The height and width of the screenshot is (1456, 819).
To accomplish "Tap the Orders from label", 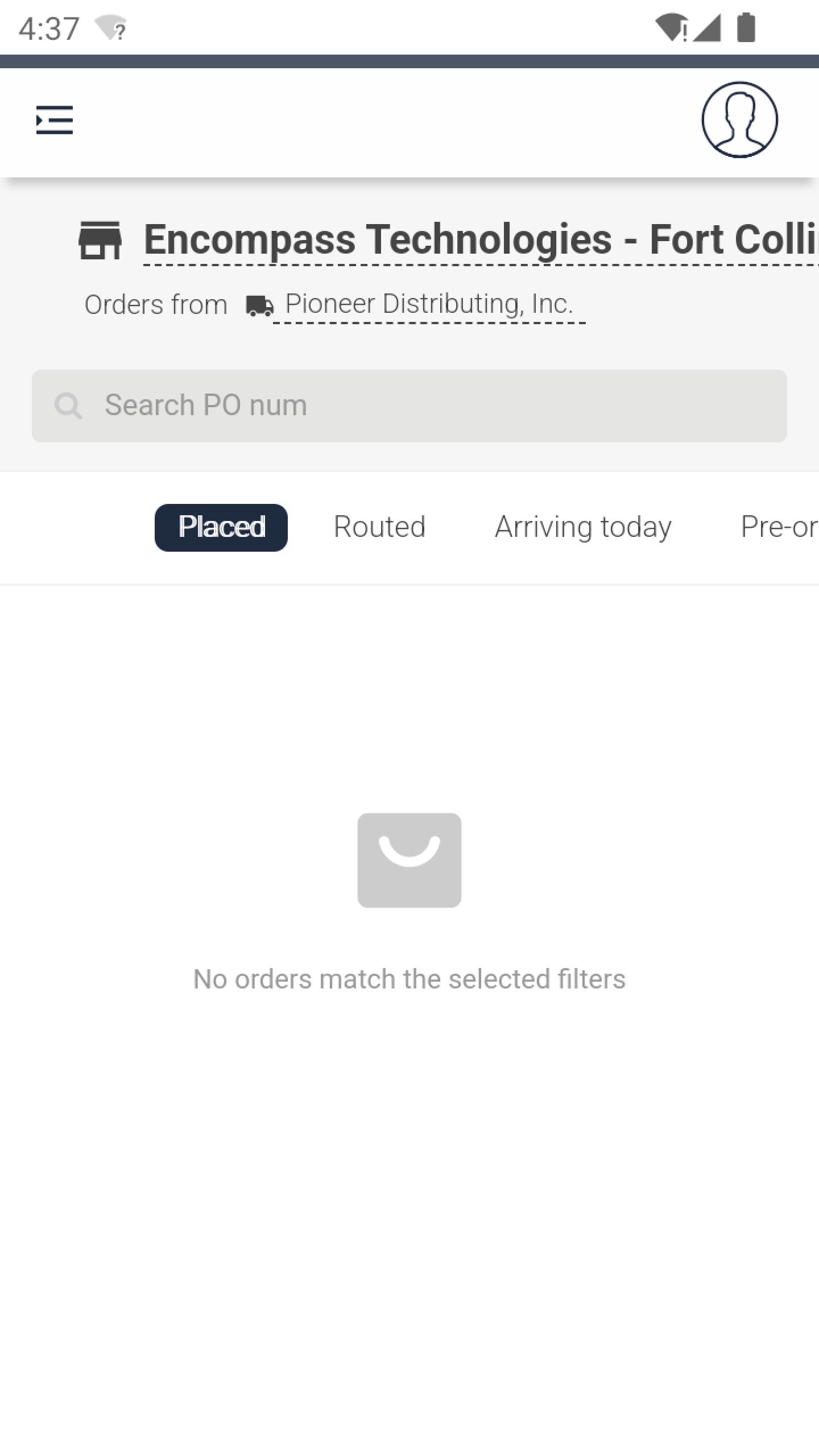I will [x=156, y=305].
